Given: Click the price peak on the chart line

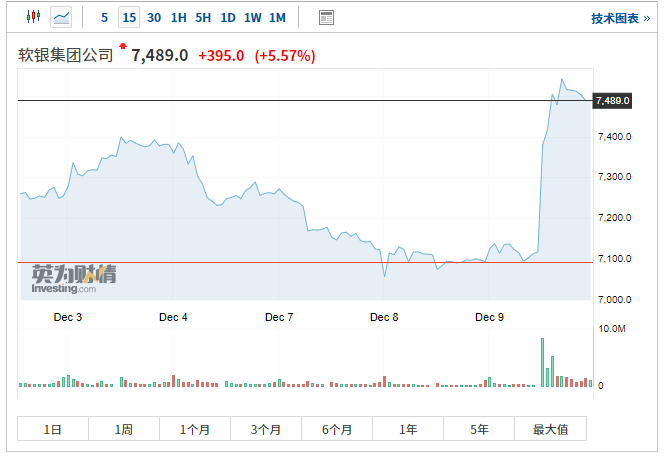Looking at the screenshot, I should click(x=562, y=79).
